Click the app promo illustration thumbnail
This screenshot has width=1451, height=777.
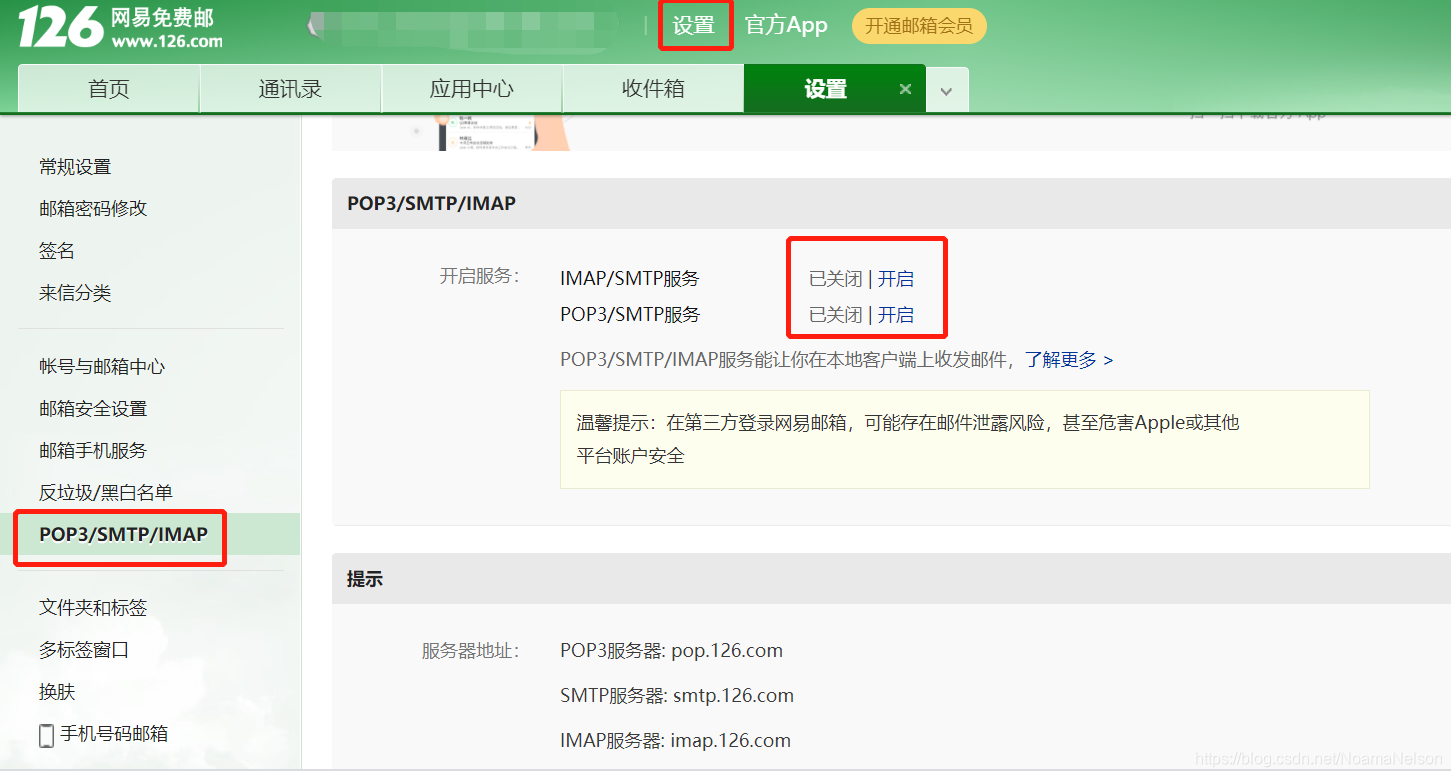pyautogui.click(x=490, y=132)
